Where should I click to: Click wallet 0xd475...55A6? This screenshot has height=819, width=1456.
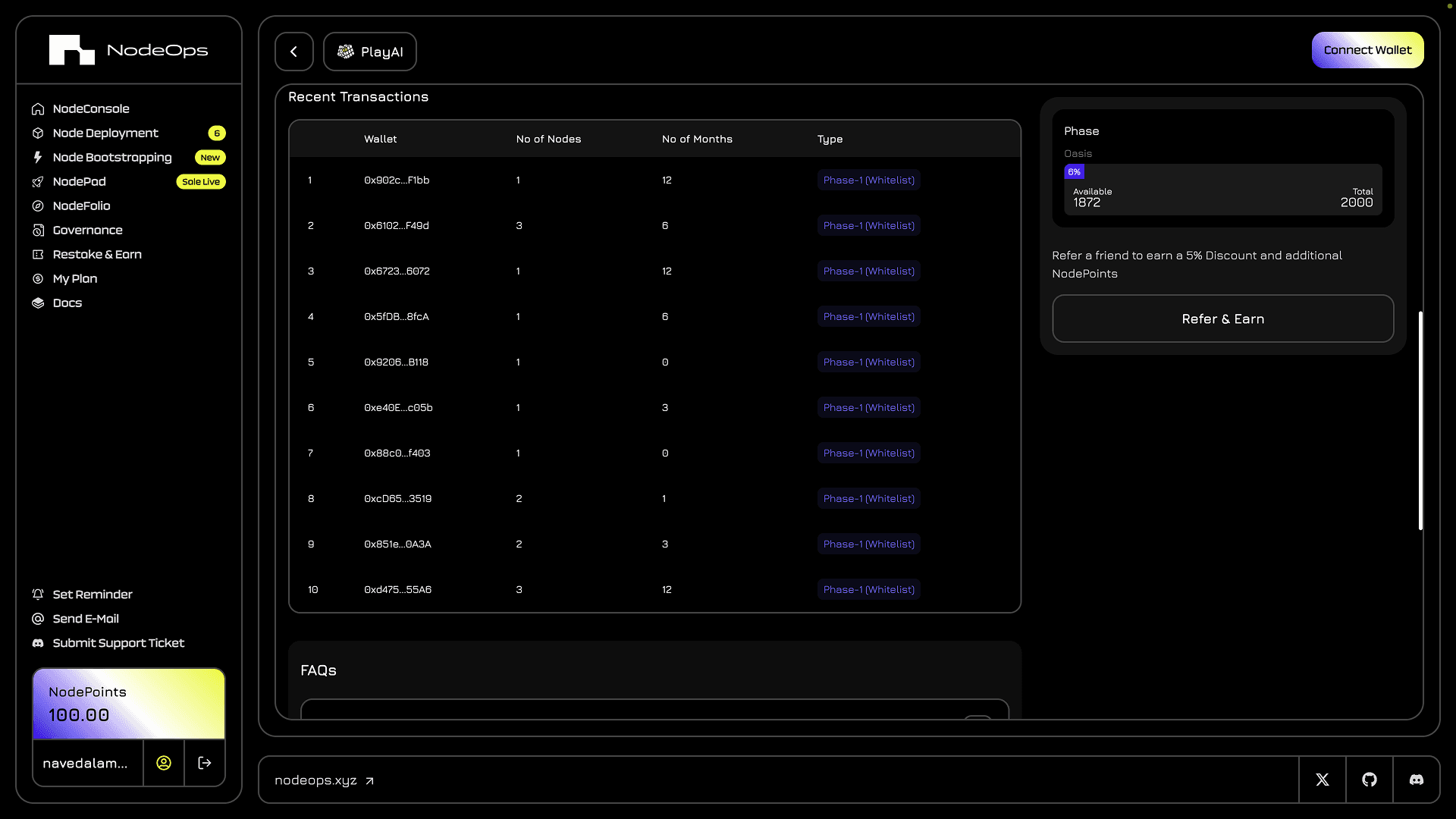pyautogui.click(x=397, y=590)
